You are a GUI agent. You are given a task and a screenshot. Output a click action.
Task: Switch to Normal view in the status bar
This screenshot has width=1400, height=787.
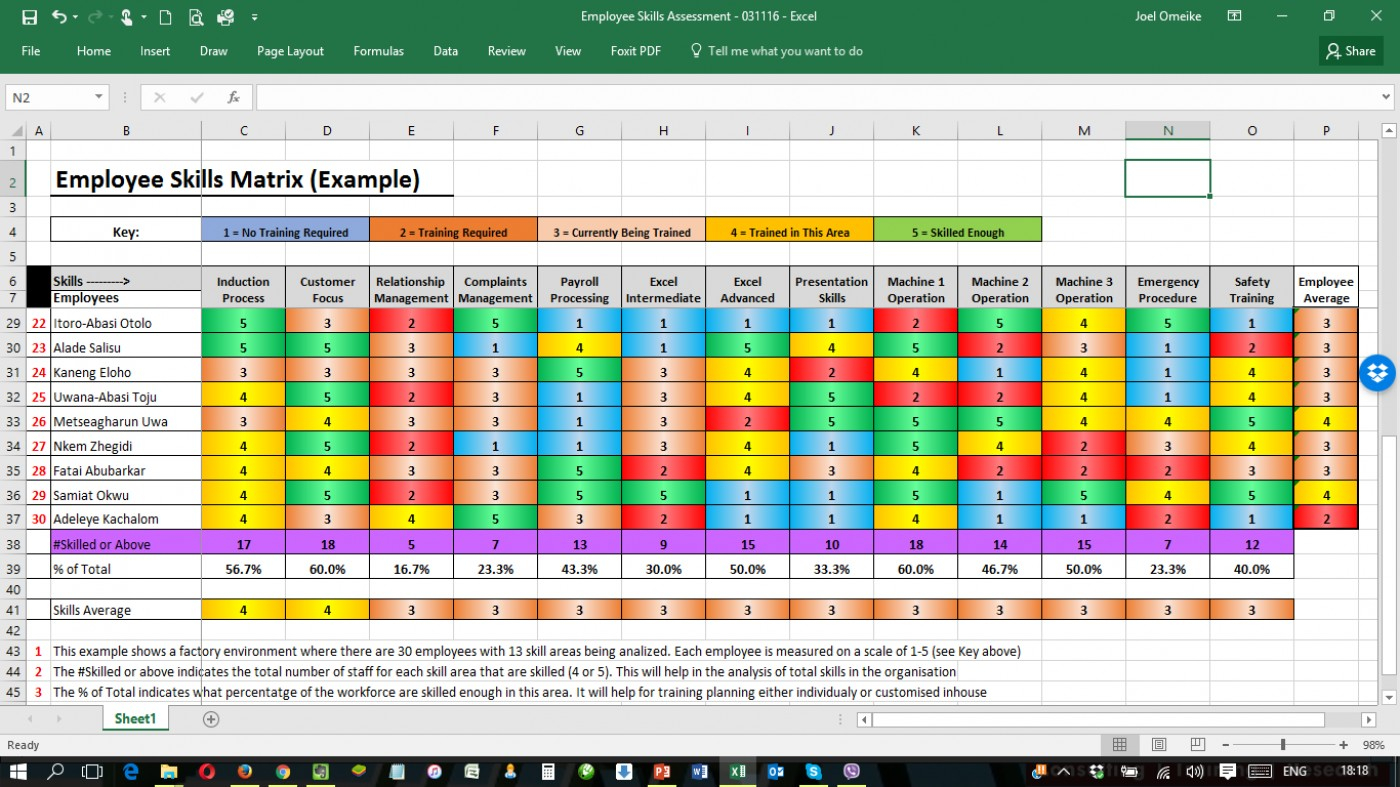tap(1119, 745)
